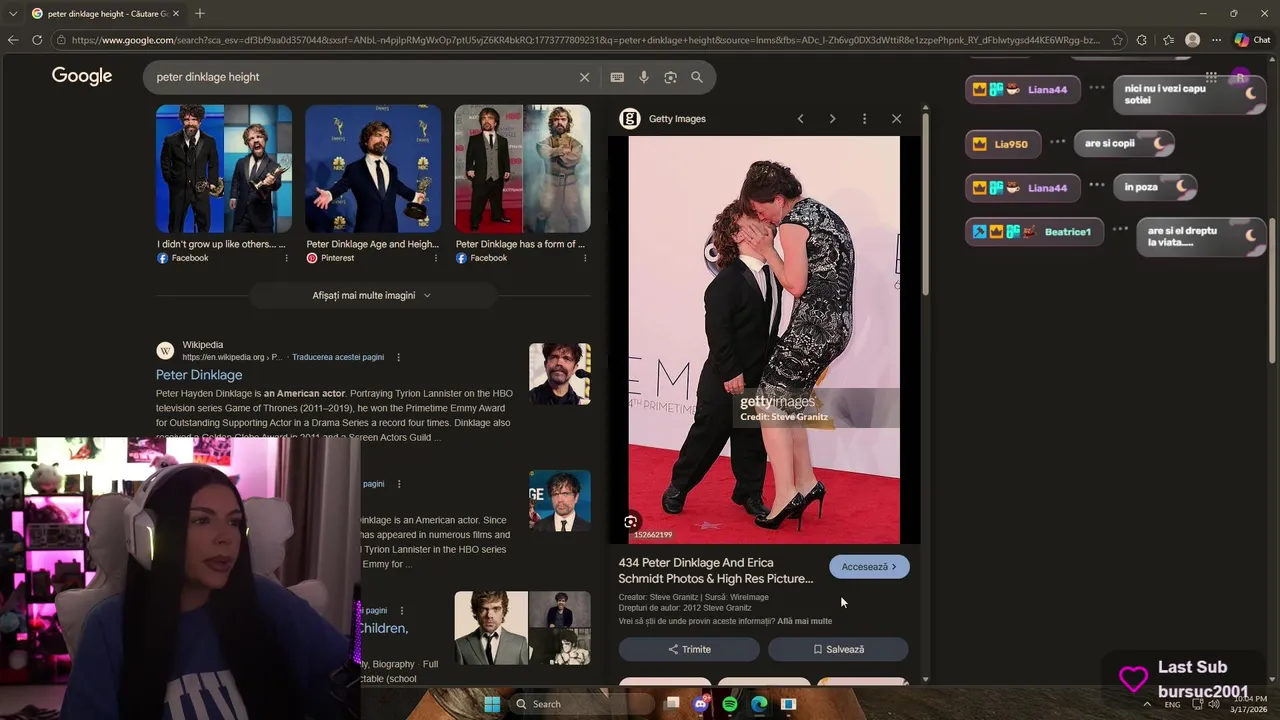1280x720 pixels.
Task: Open options for the Pinterest image result
Action: coord(435,258)
